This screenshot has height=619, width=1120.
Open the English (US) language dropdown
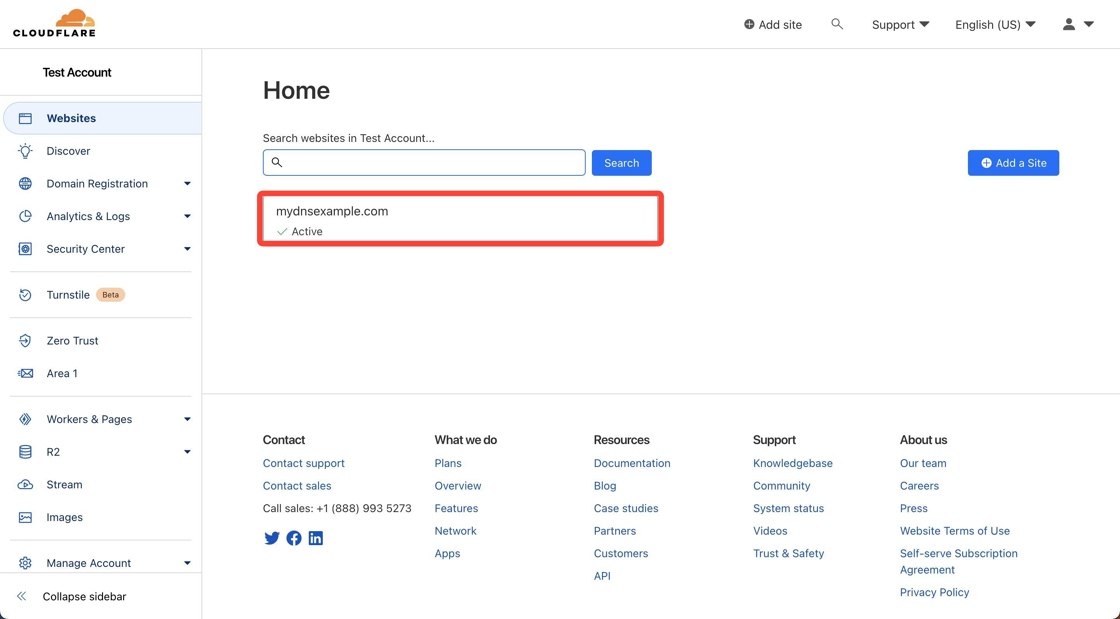tap(995, 24)
